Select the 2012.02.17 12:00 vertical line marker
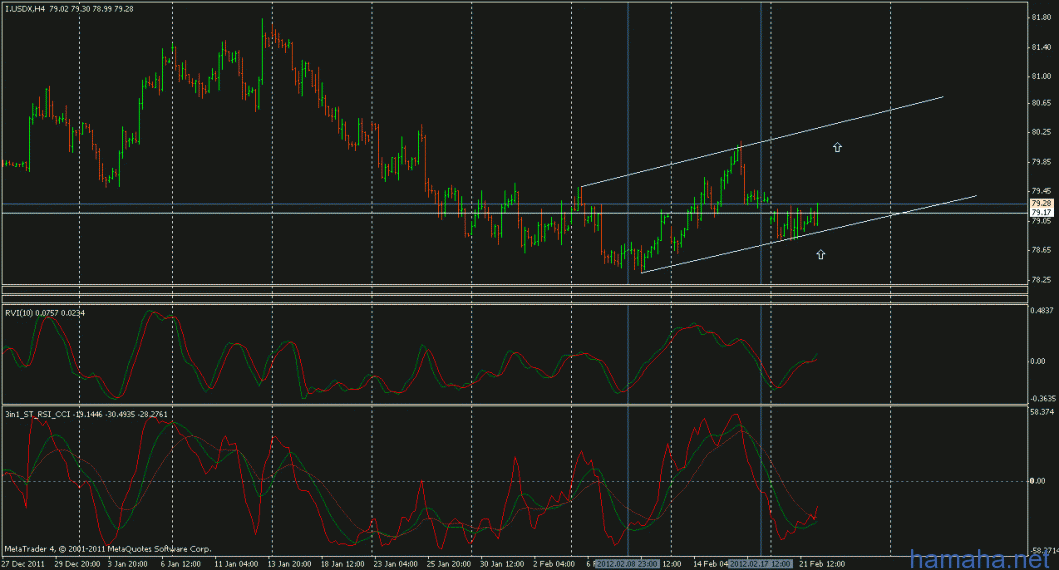This screenshot has width=1059, height=570. coord(759,563)
